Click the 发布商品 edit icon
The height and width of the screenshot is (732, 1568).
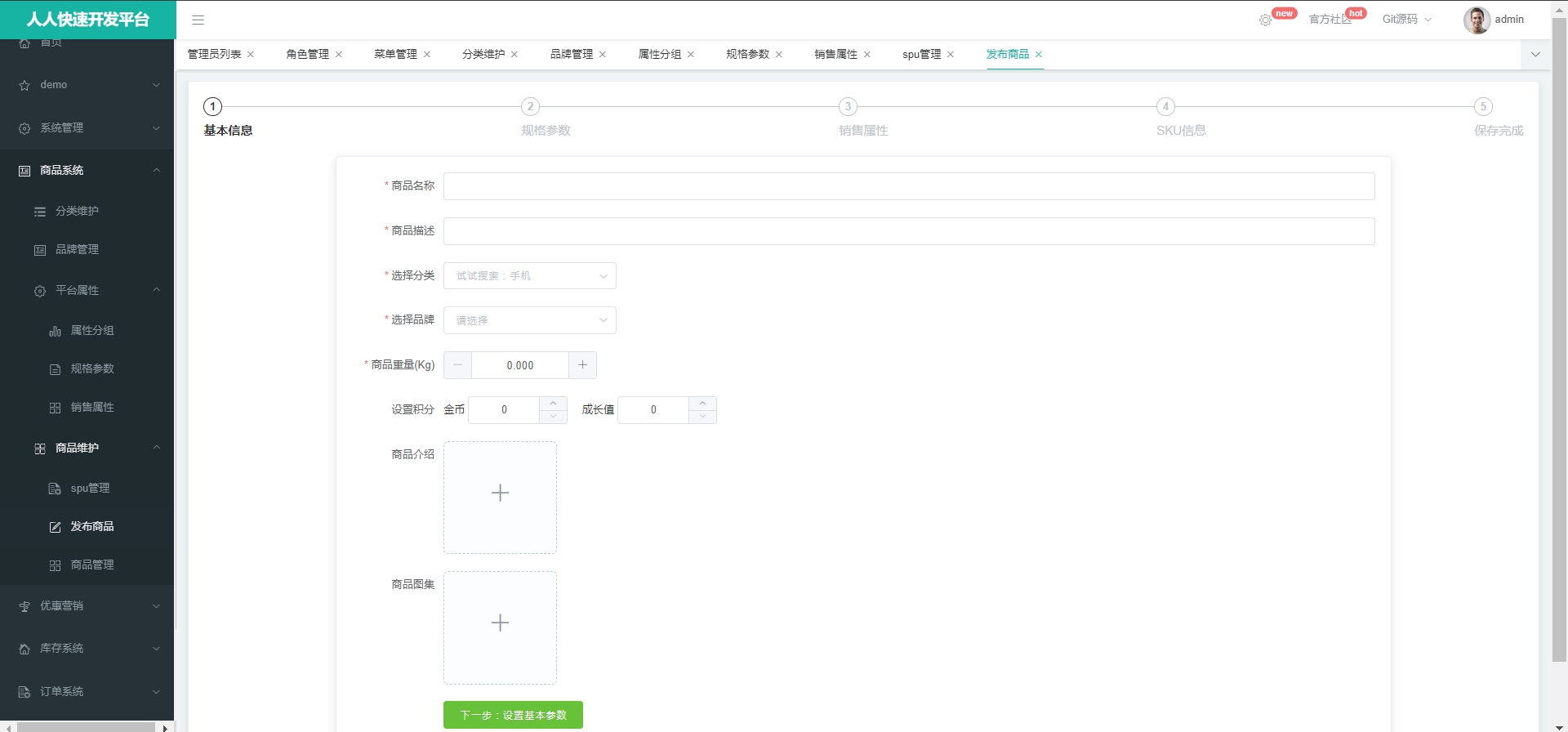click(x=55, y=527)
